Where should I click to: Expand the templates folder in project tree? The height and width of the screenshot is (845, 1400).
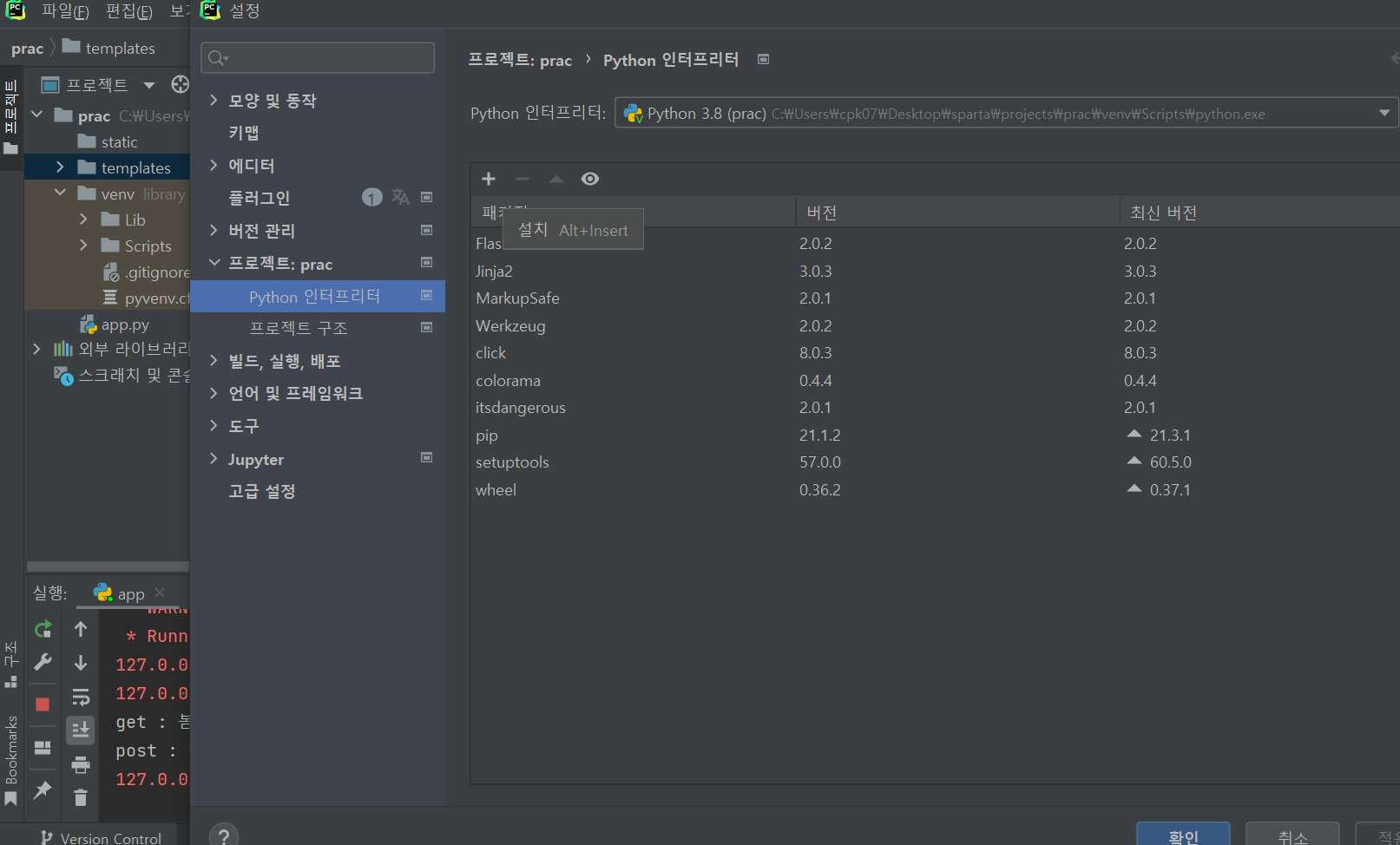click(x=60, y=167)
